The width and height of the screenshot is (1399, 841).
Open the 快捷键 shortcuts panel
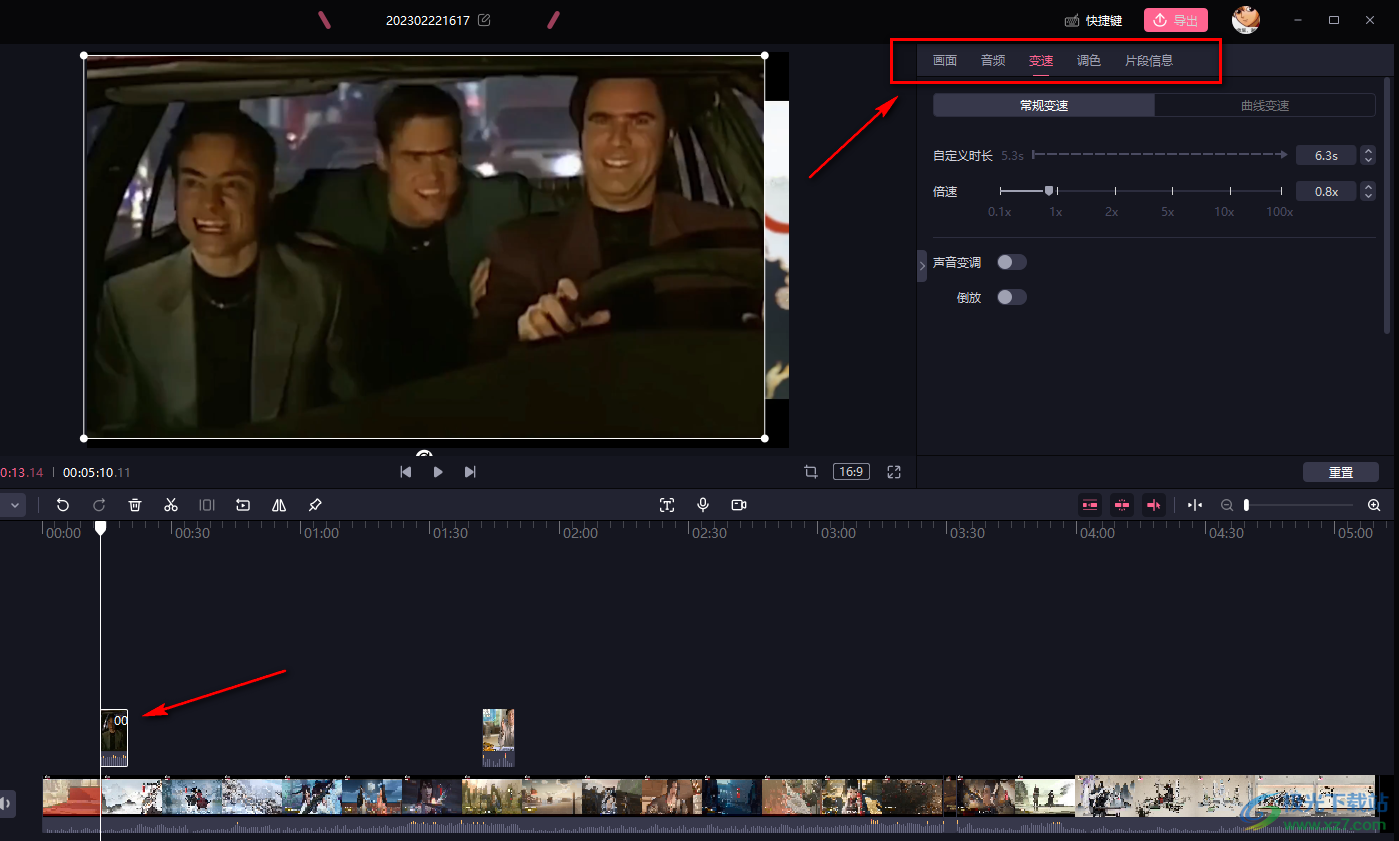click(1093, 20)
